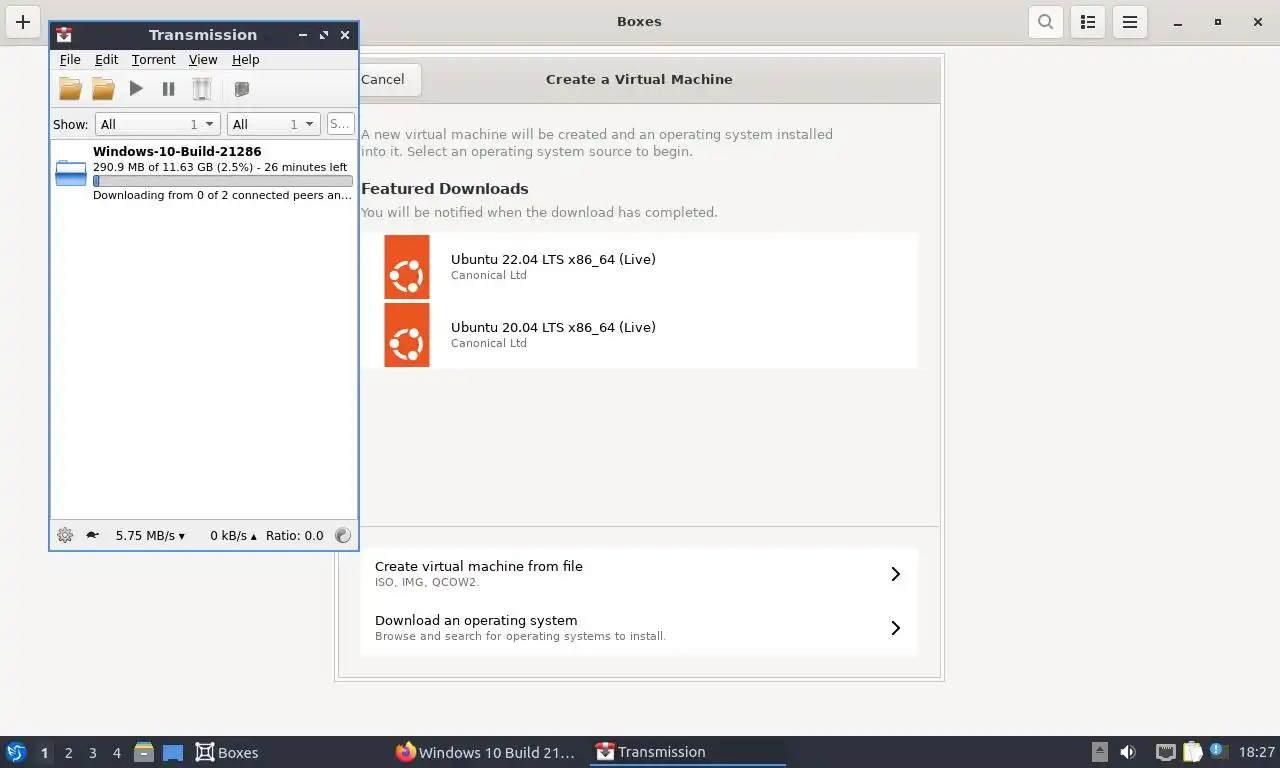The image size is (1280, 768).
Task: Open the first Show filter dropdown
Action: pos(157,124)
